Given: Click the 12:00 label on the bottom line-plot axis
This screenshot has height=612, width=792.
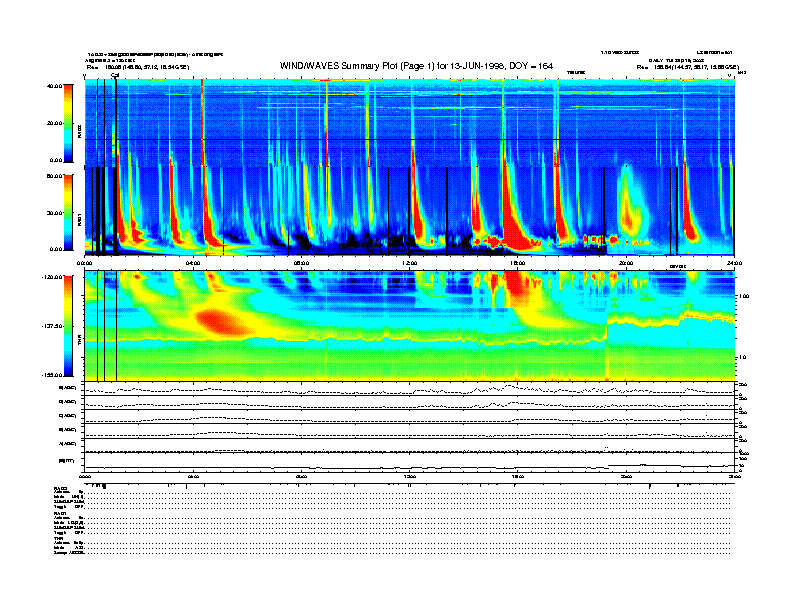Looking at the screenshot, I should coord(409,476).
